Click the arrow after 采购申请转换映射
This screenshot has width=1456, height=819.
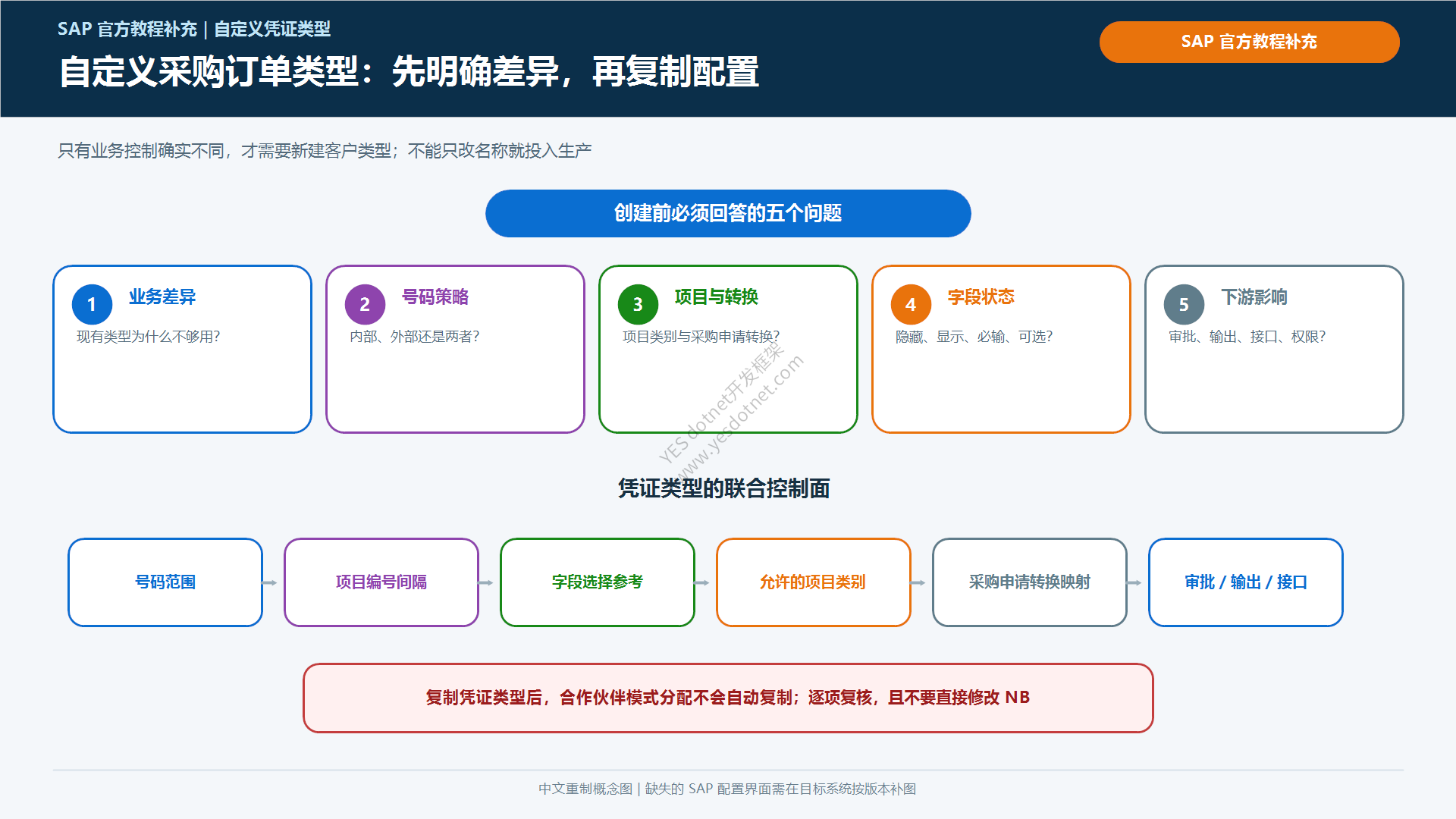tap(1134, 583)
